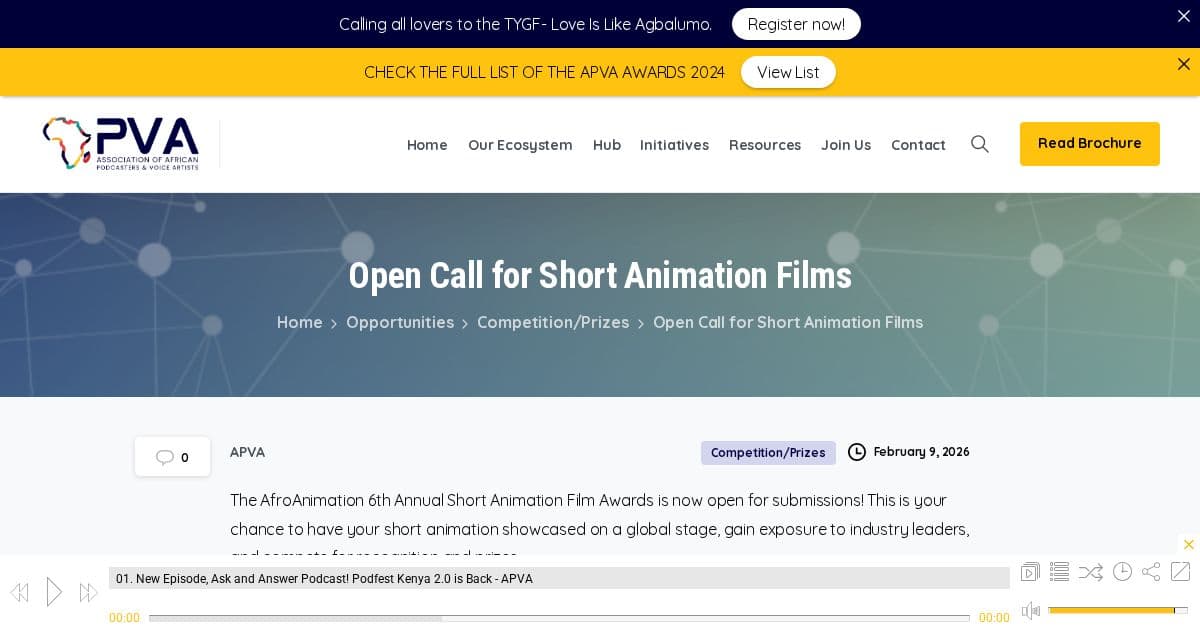Screen dimensions: 1200x630
Task: Expand the Resources navigation menu
Action: click(764, 145)
